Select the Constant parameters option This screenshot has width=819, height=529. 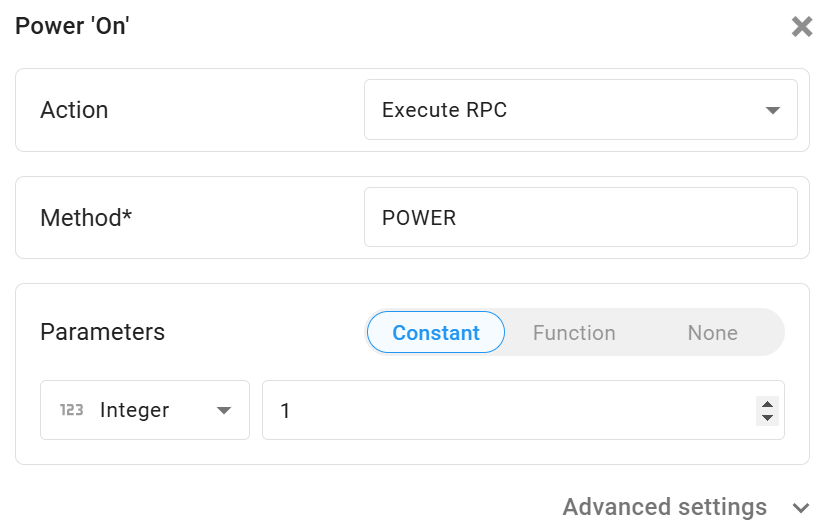click(436, 333)
